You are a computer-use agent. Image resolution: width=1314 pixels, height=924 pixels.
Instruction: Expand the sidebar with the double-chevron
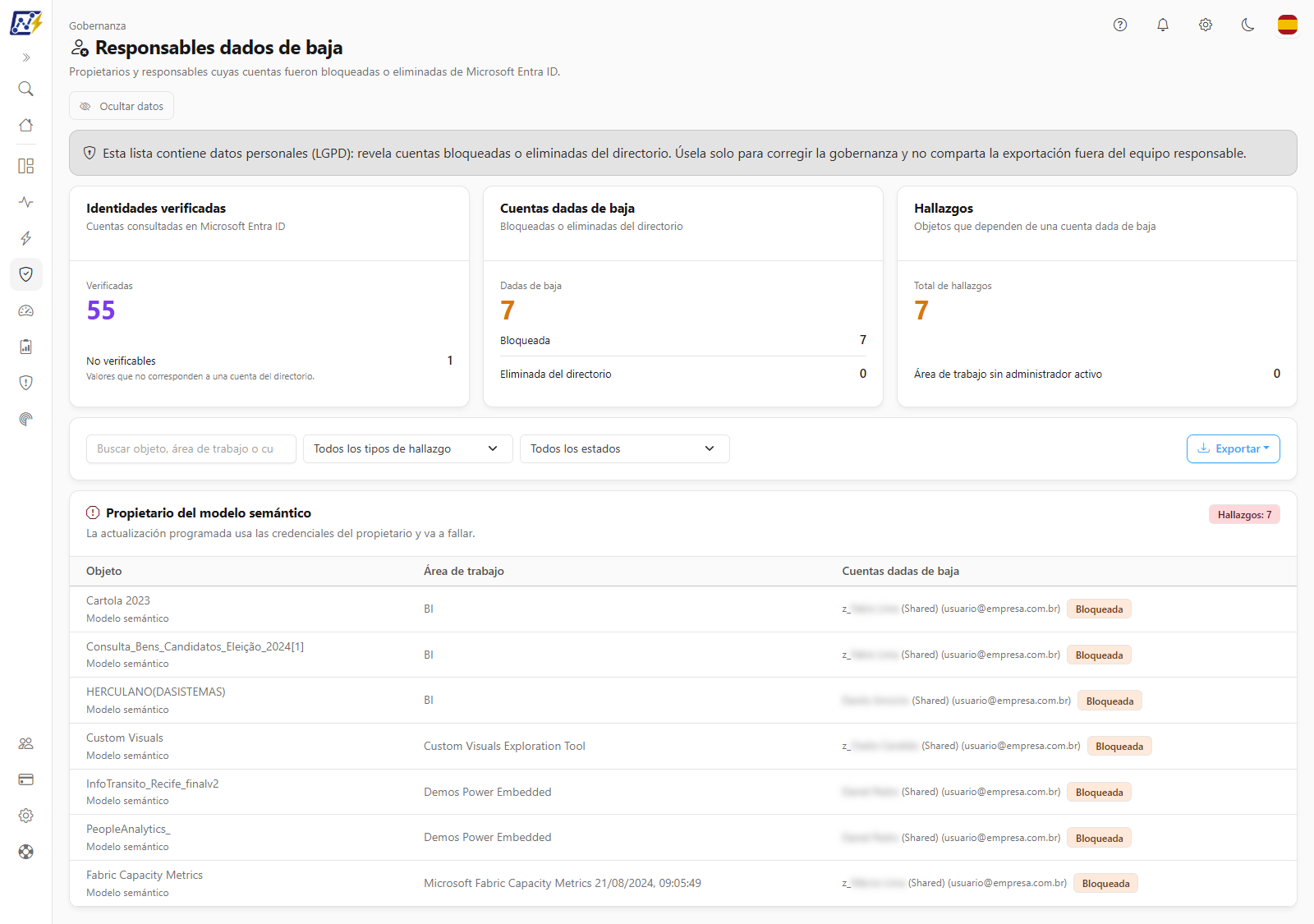[x=26, y=57]
